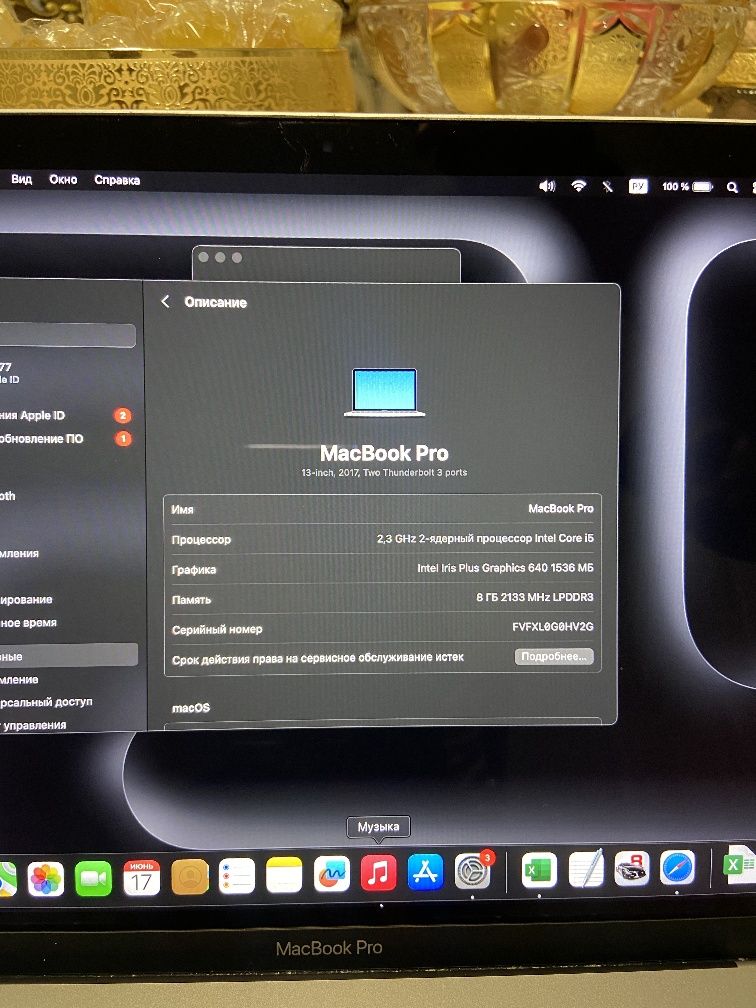
Task: Open Spotlight search magnifier
Action: (x=732, y=187)
